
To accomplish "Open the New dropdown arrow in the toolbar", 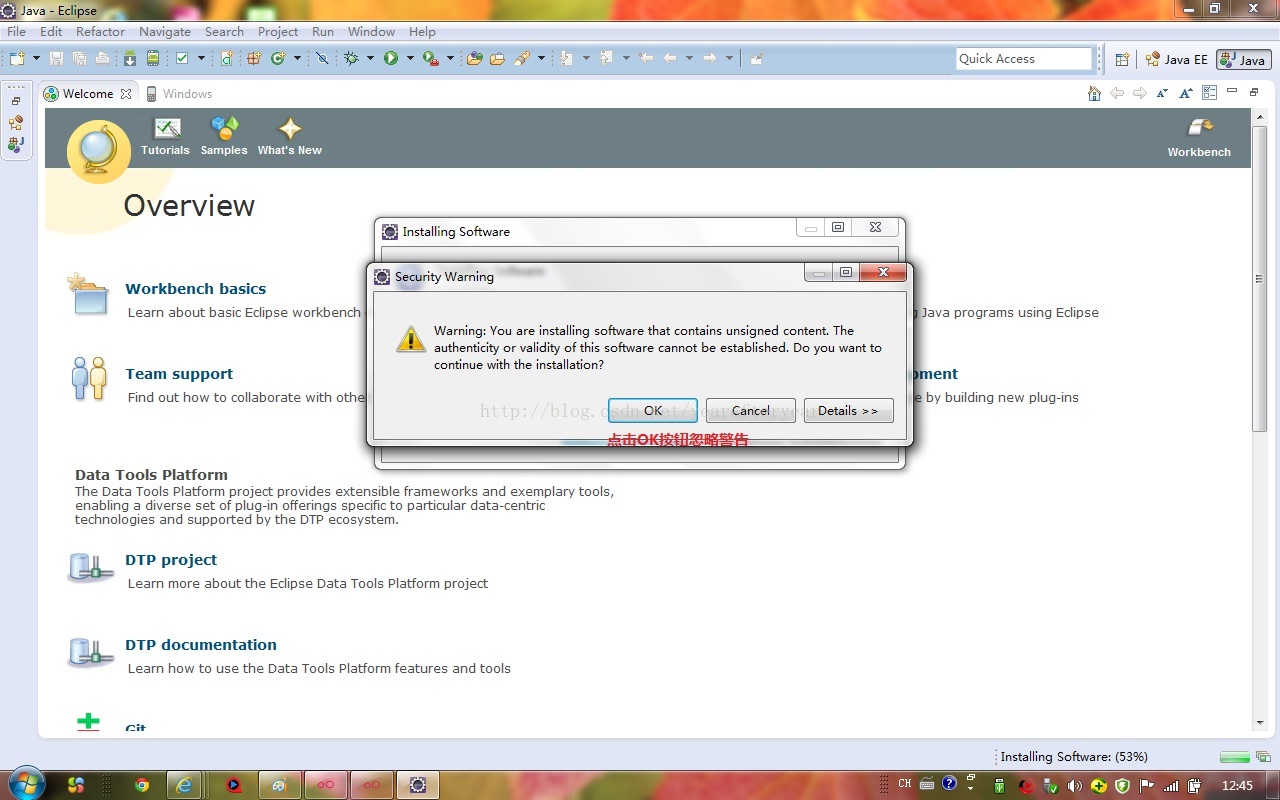I will 36,58.
